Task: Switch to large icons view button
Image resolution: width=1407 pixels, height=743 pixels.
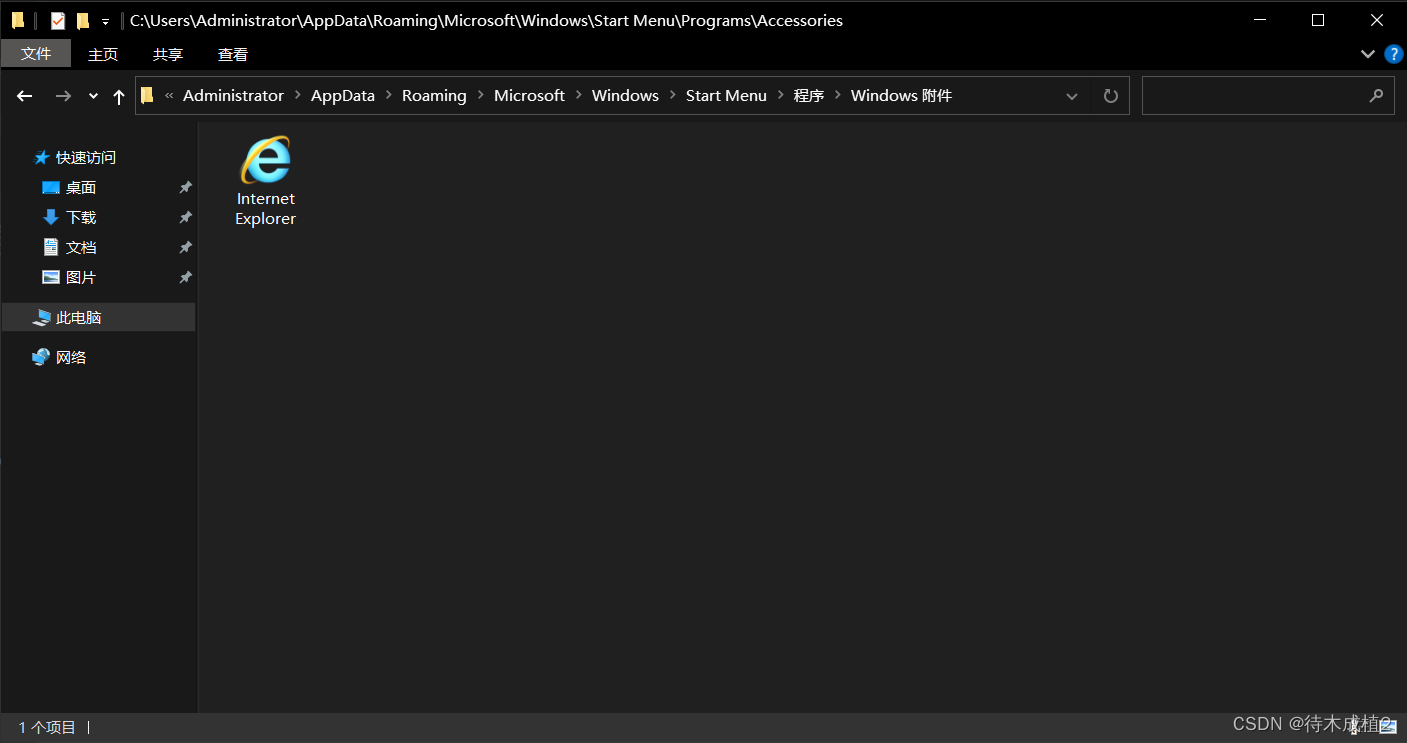Action: (x=1388, y=728)
